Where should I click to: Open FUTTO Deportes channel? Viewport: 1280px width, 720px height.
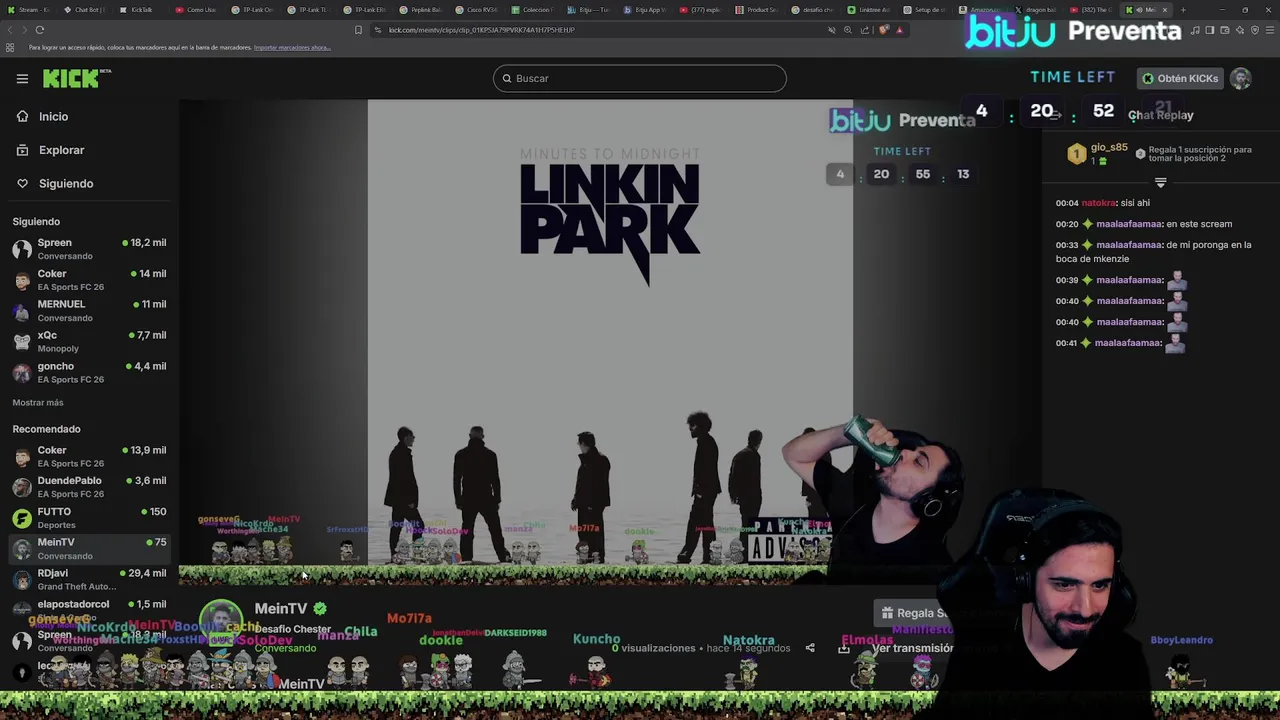[x=90, y=518]
